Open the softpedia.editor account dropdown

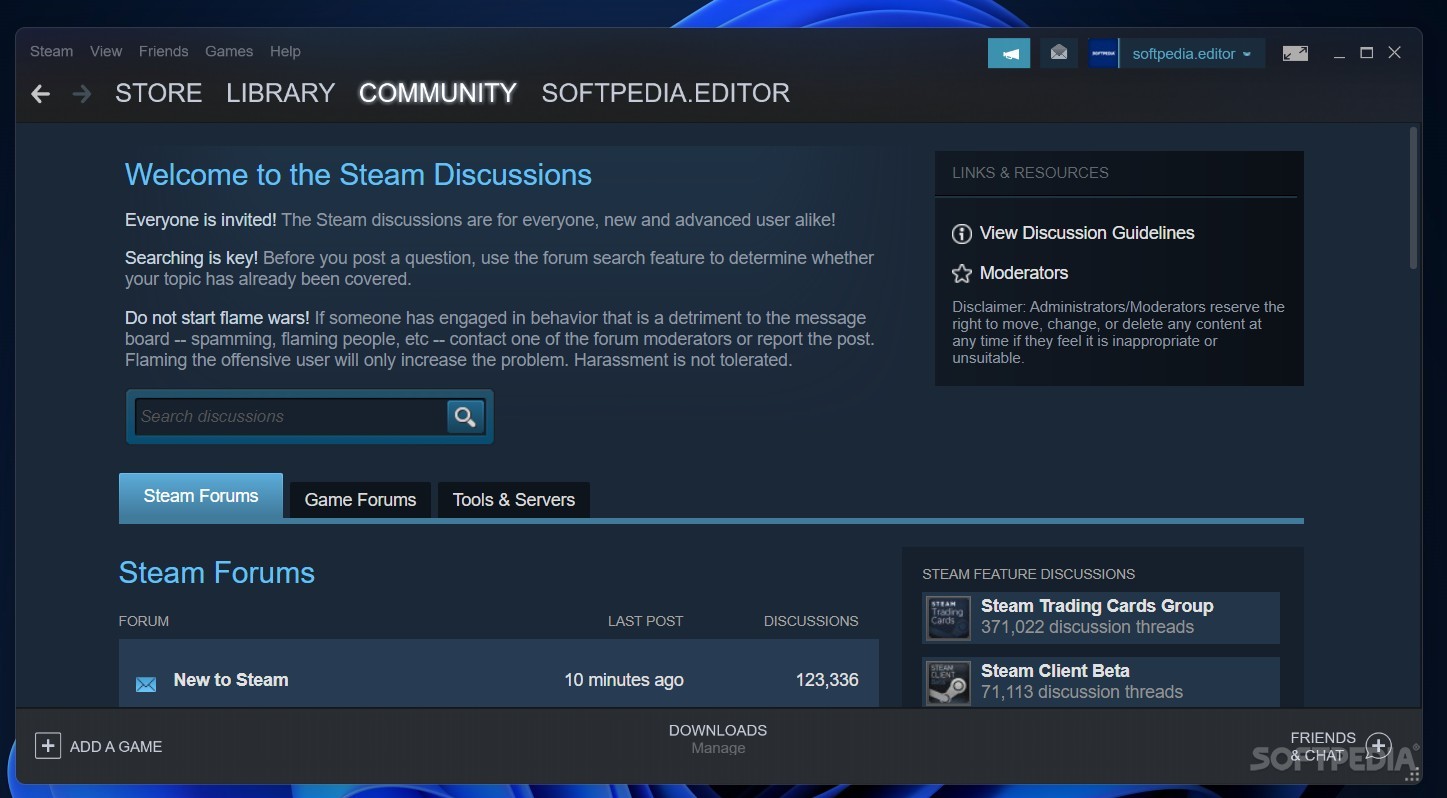point(1191,54)
